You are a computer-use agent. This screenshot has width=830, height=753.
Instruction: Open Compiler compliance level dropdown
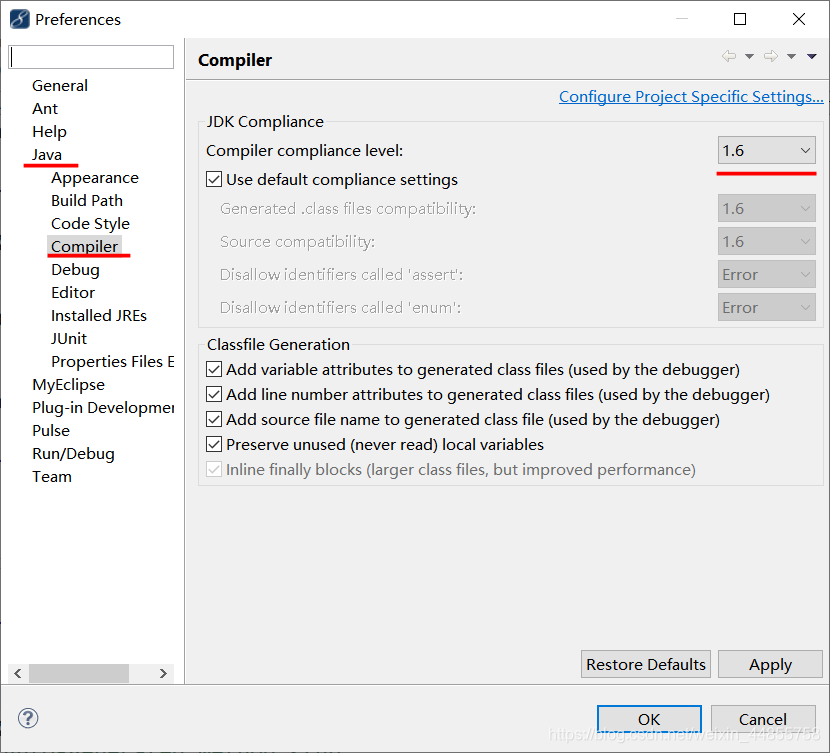766,151
